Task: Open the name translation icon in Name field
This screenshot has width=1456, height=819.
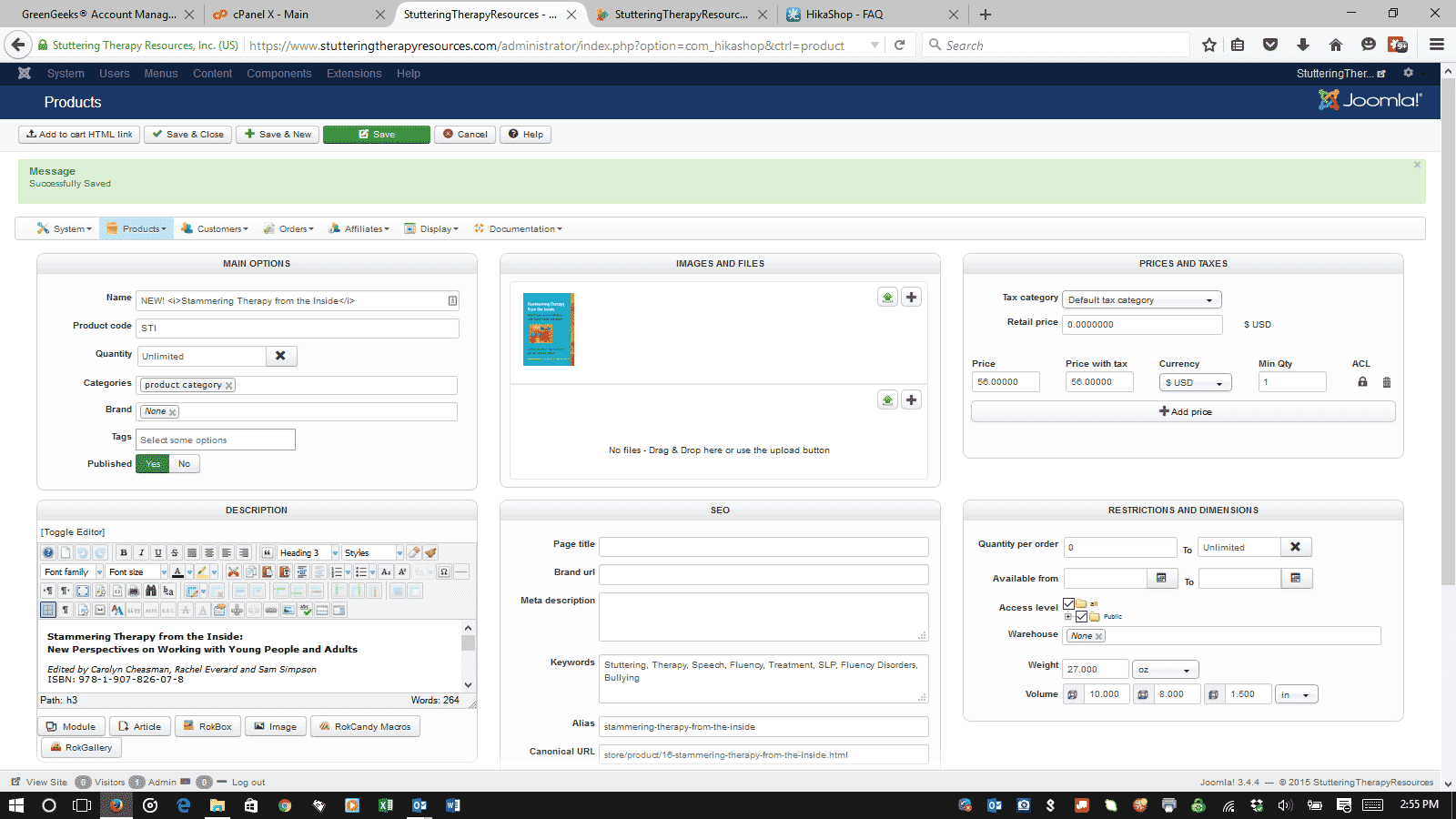Action: coord(452,300)
